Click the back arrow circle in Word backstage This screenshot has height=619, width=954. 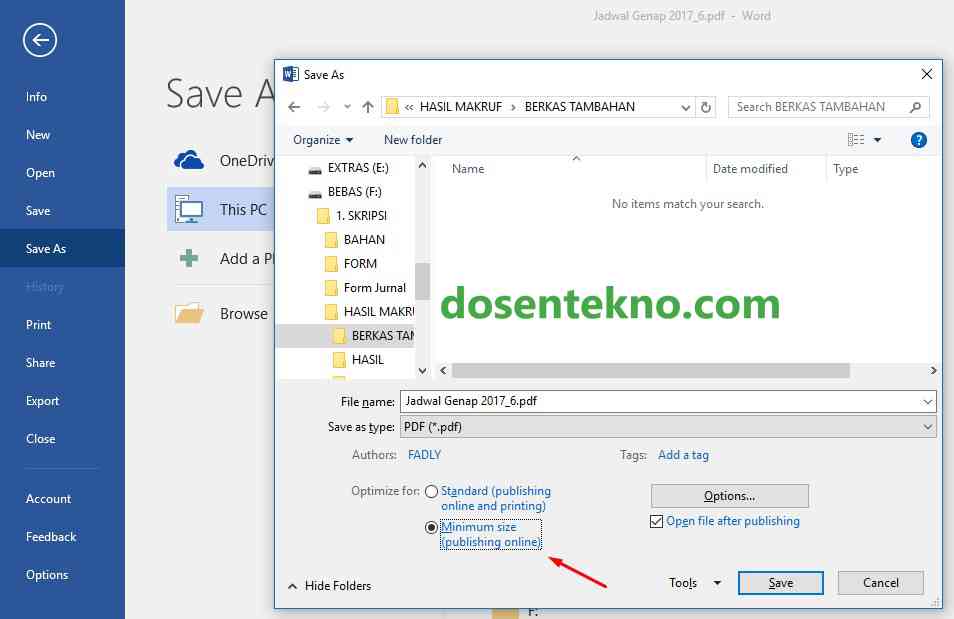(x=40, y=40)
